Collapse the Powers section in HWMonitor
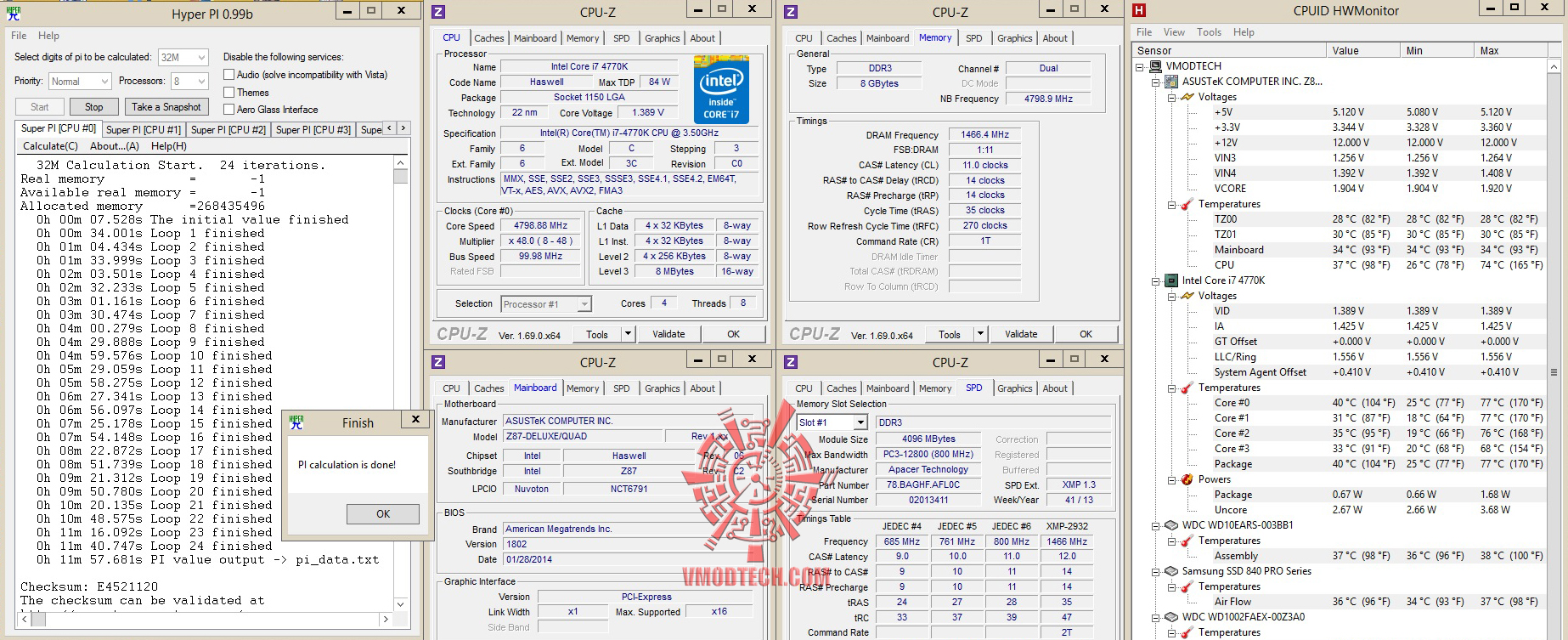This screenshot has height=640, width=1568. [1171, 479]
